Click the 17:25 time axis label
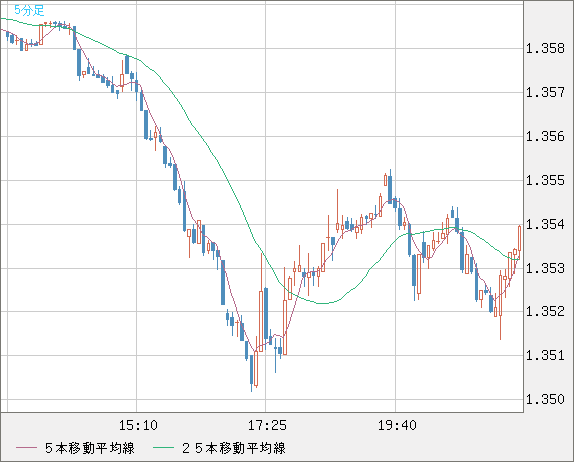This screenshot has width=574, height=462. tap(267, 425)
